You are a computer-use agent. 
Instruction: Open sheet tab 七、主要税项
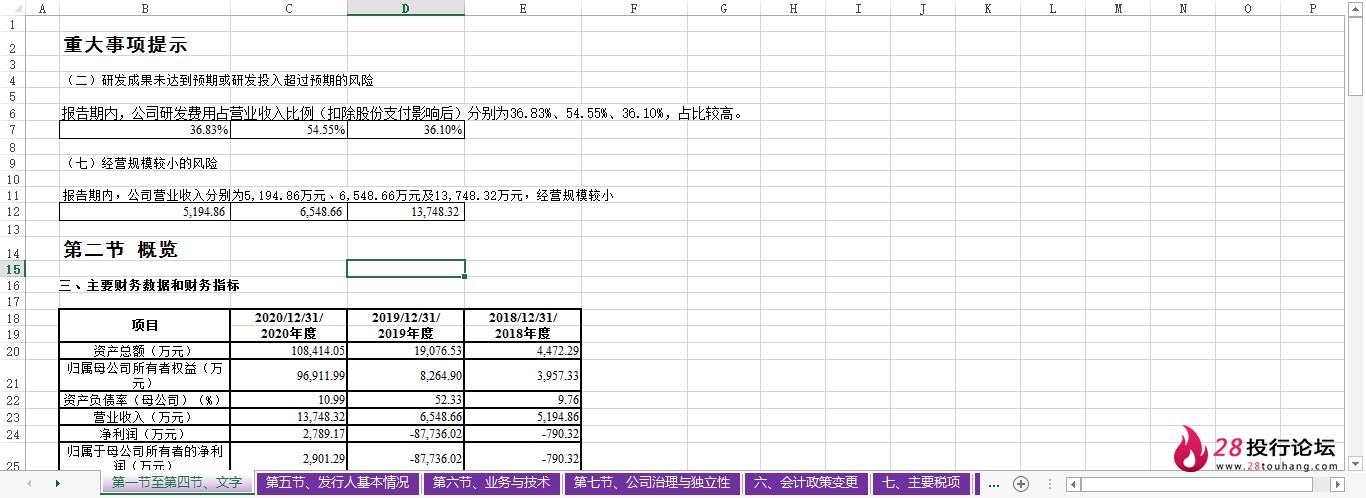(x=921, y=483)
